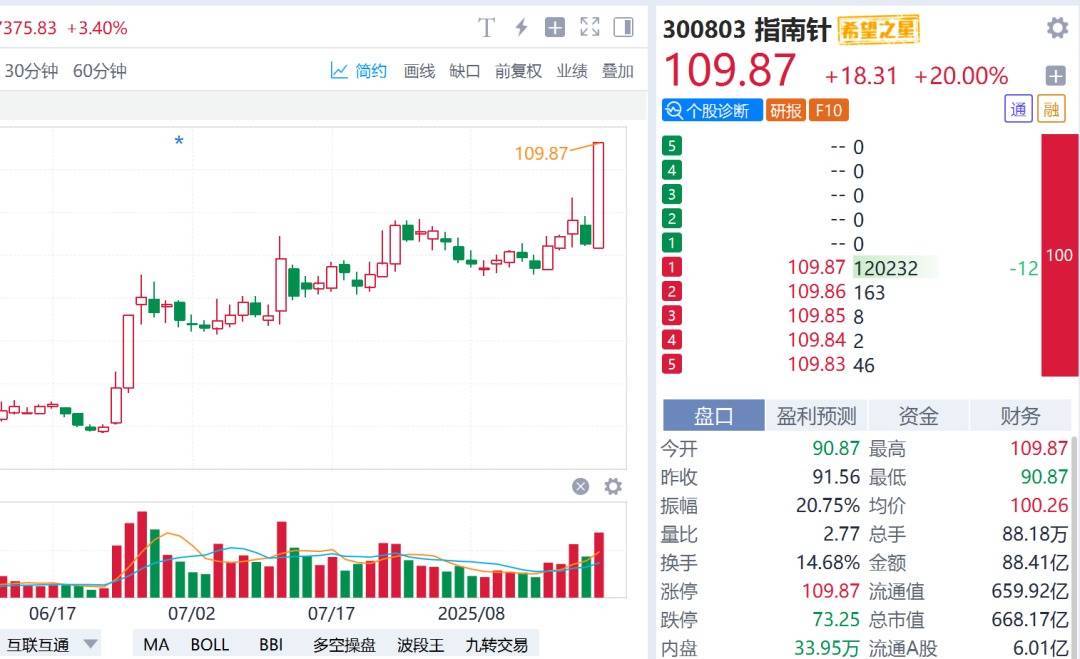Toggle 简约 simple chart mode
This screenshot has width=1080, height=659.
point(359,71)
